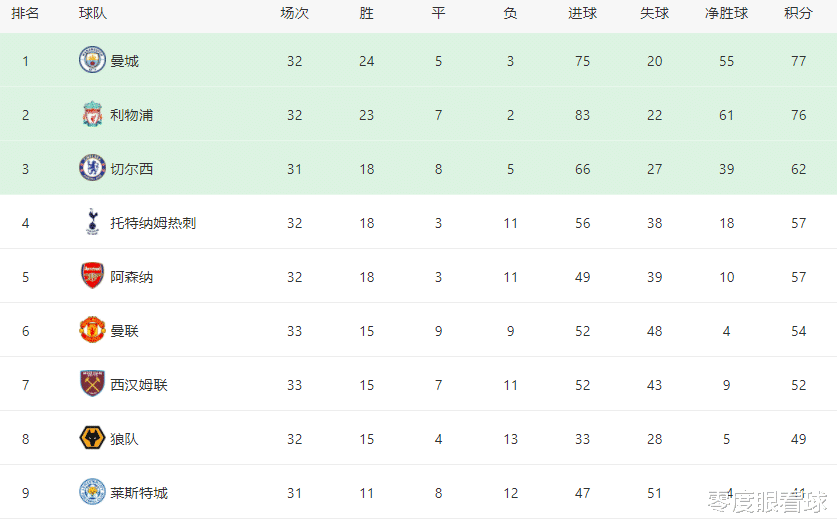Click the West Ham United crest
839x529 pixels.
pos(92,384)
